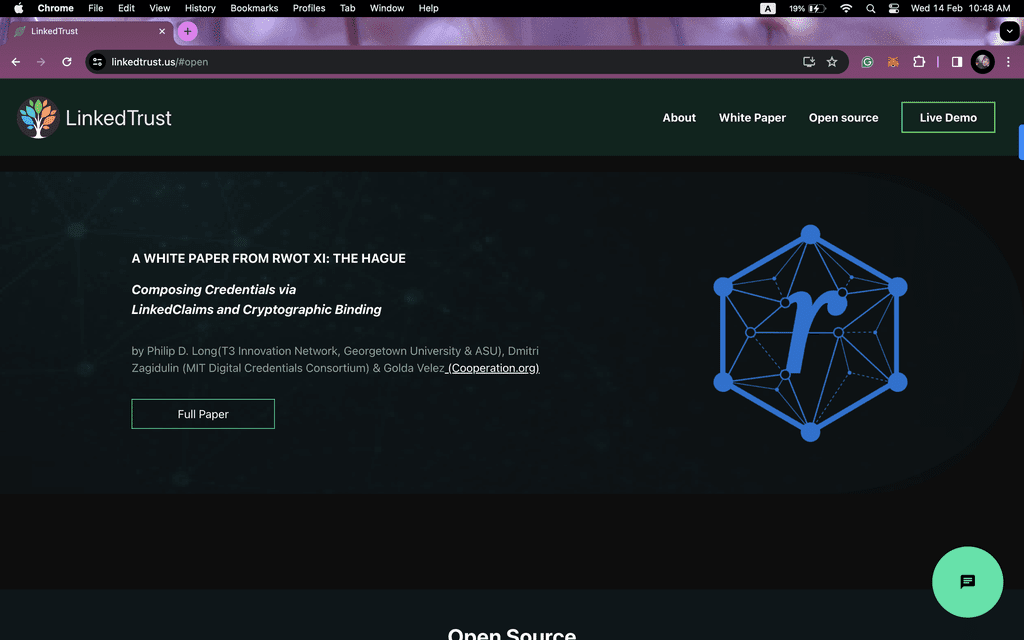Screen dimensions: 1024x640
Task: Open Control Center
Action: (x=894, y=8)
